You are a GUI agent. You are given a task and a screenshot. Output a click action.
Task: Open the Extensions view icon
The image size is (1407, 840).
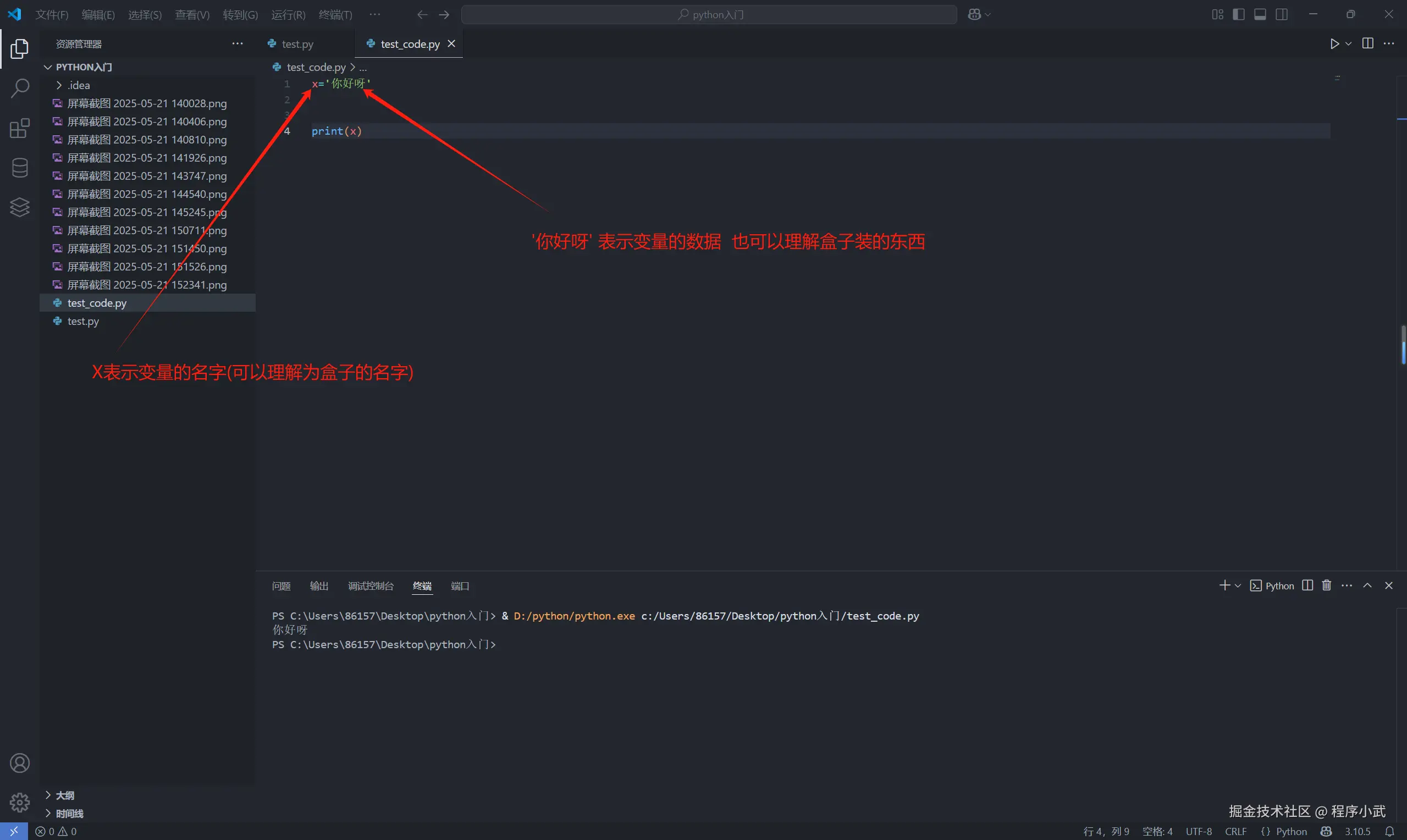[20, 129]
